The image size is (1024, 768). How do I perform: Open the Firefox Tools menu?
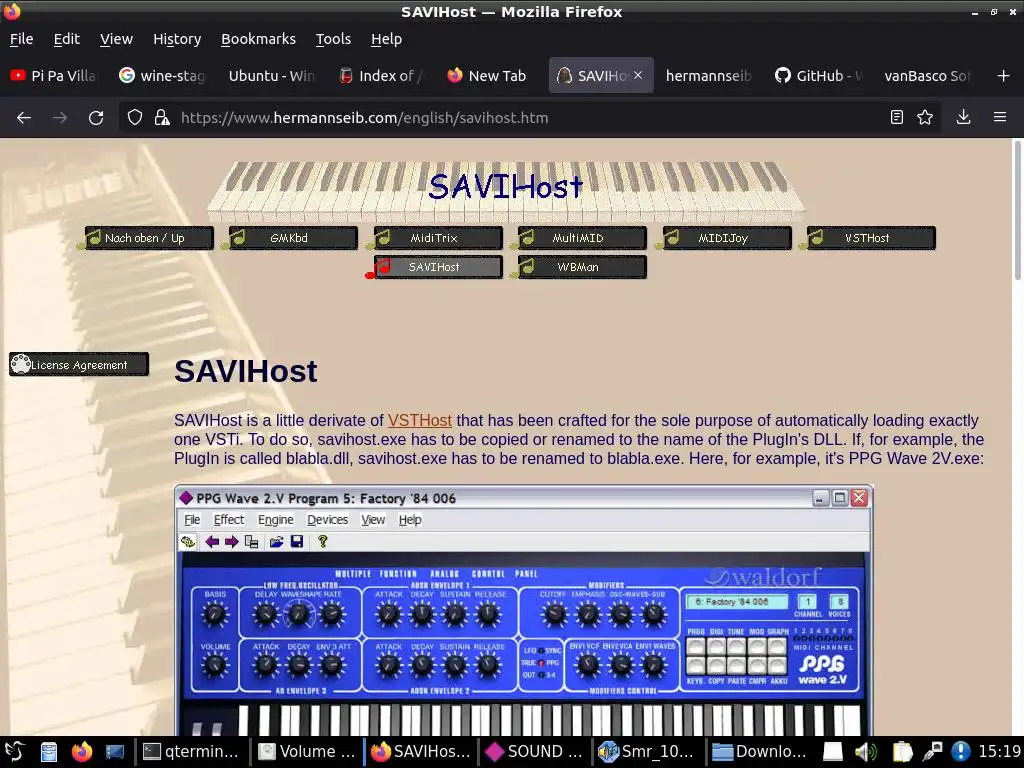click(x=333, y=39)
